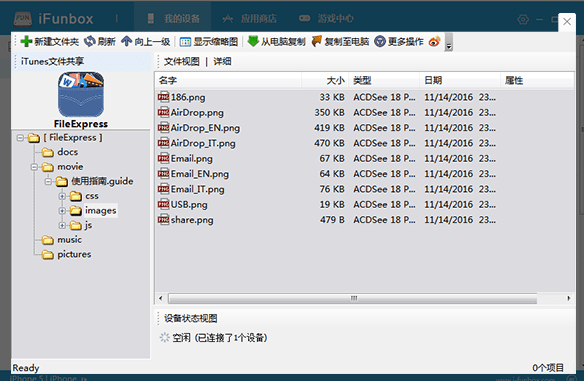The width and height of the screenshot is (584, 381).
Task: Expand the js folder node
Action: coord(62,225)
